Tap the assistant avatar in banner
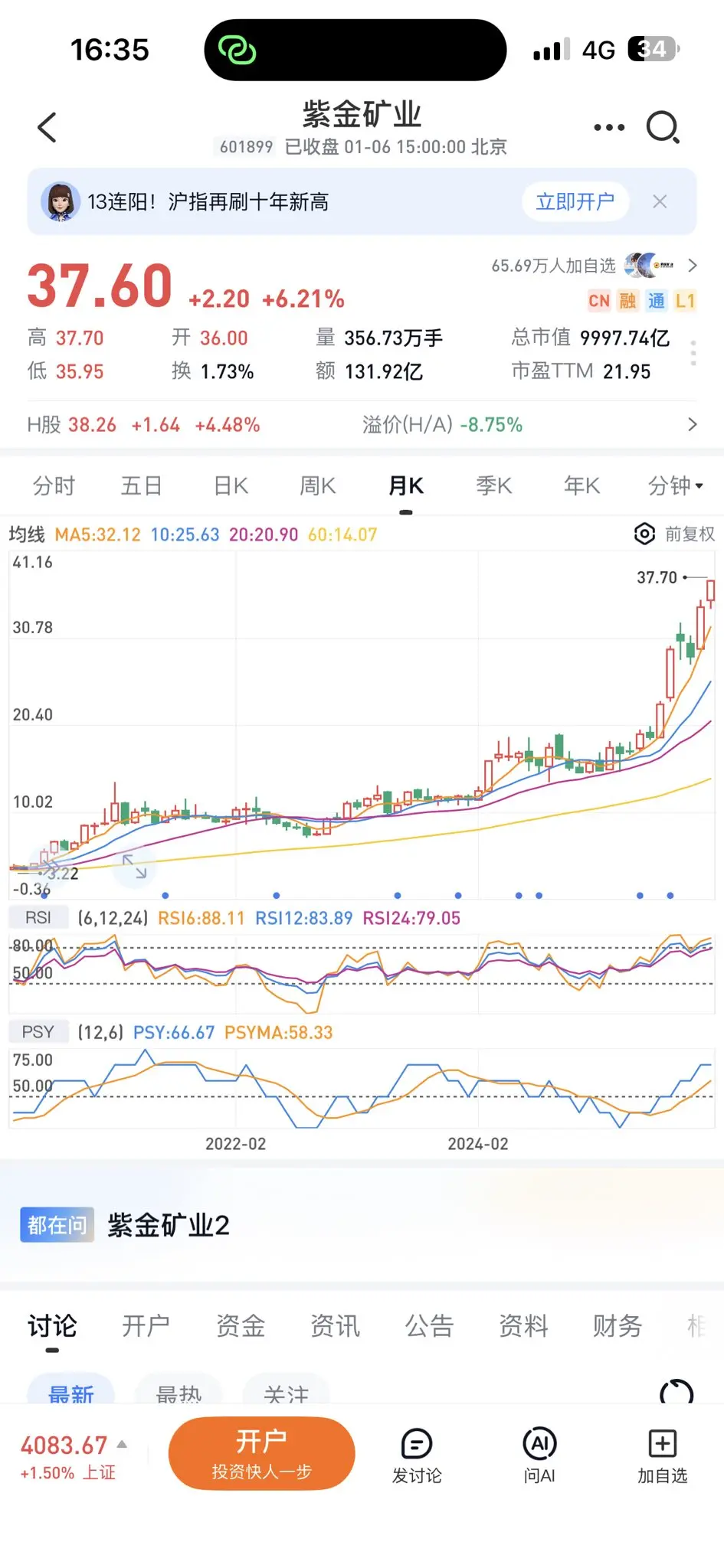The width and height of the screenshot is (724, 1568). click(x=61, y=201)
